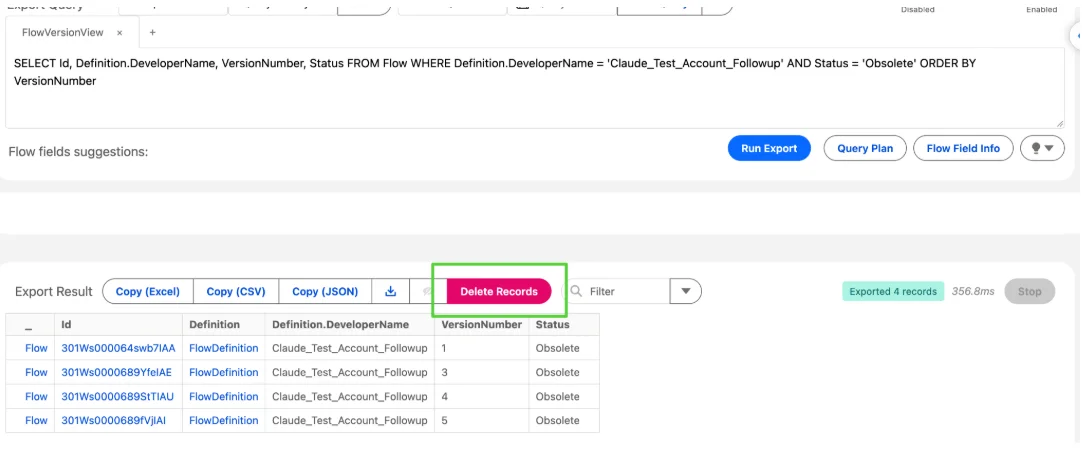Click the Delete Records button
Viewport: 1082px width, 466px height.
(499, 291)
